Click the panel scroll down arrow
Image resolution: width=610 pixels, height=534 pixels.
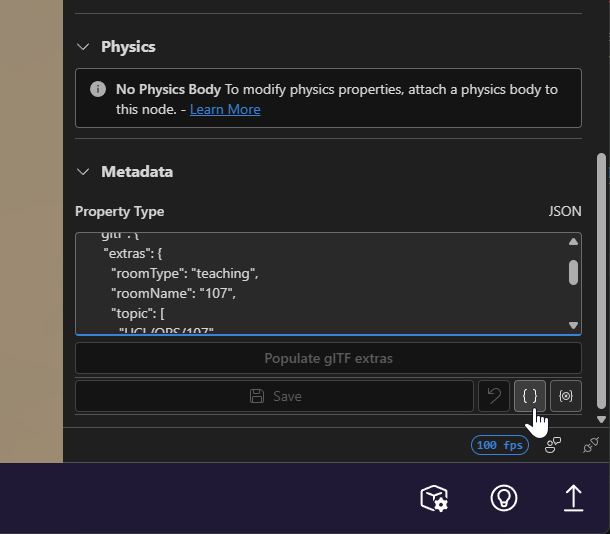coord(601,419)
